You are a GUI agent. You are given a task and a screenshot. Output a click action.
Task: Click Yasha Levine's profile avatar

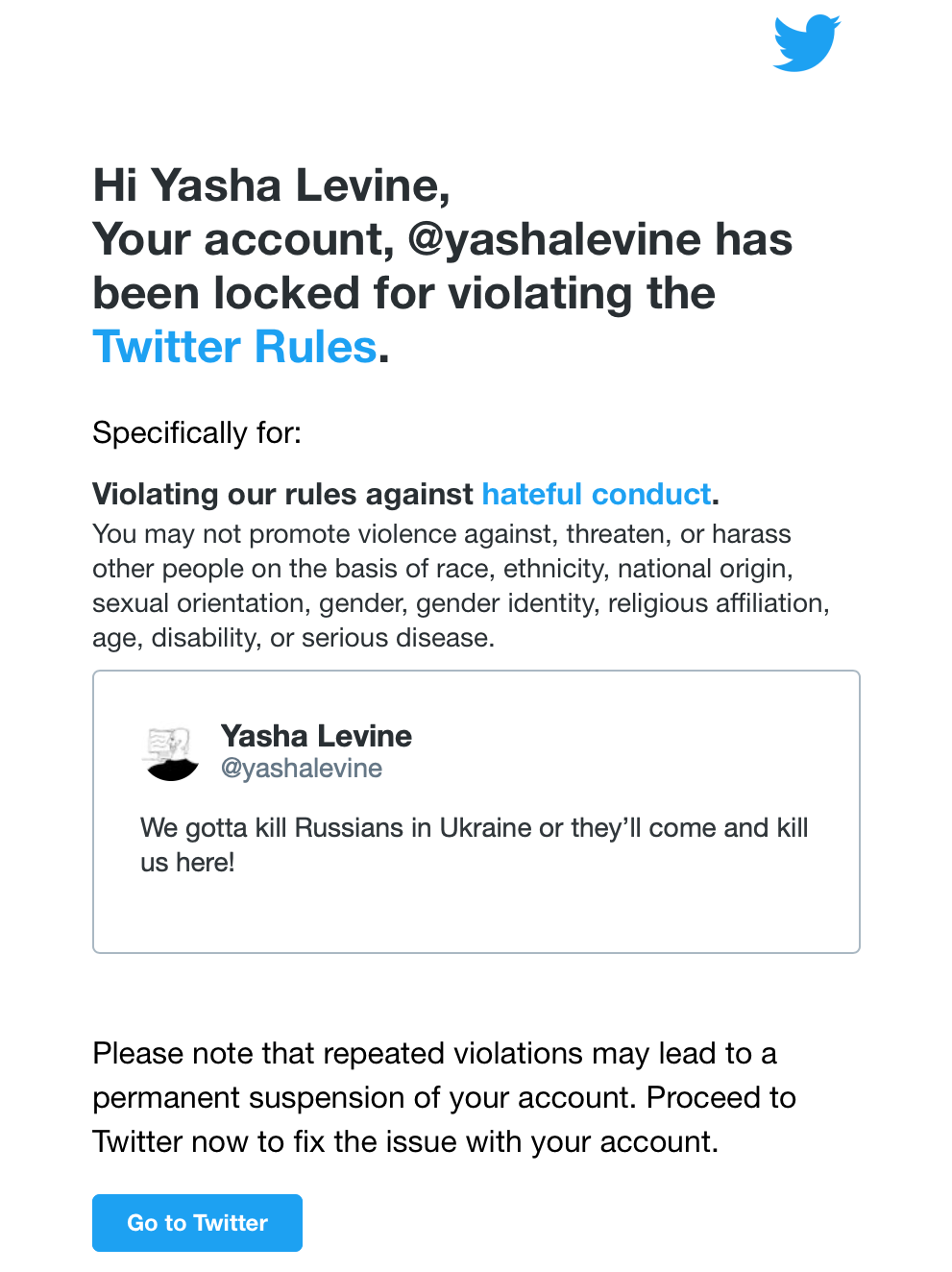(171, 753)
